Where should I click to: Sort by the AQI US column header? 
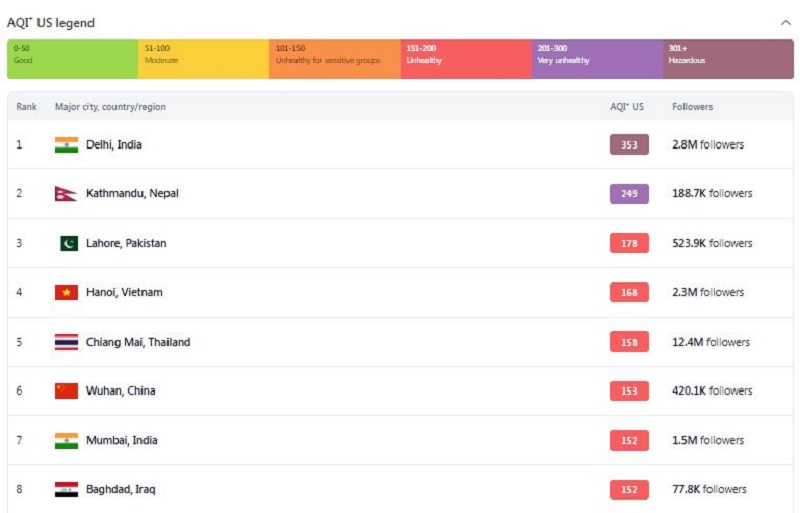(x=627, y=107)
